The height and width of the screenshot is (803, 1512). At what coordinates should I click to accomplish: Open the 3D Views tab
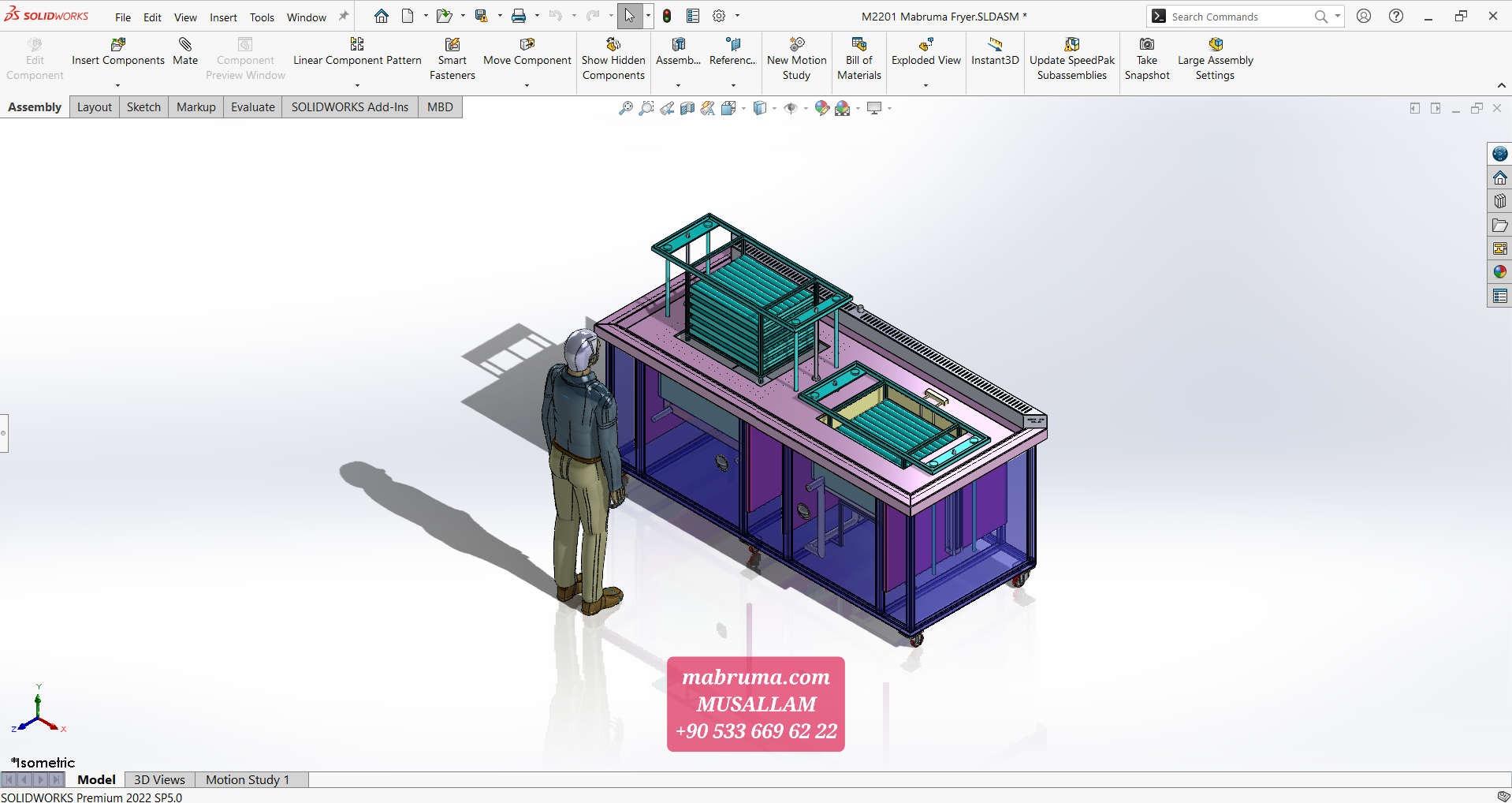[159, 779]
